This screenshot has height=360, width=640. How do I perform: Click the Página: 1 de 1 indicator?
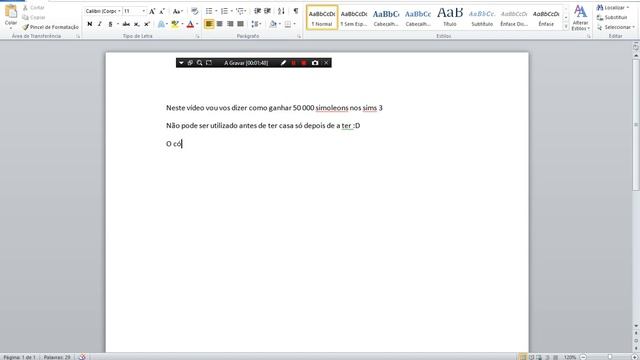[20, 357]
